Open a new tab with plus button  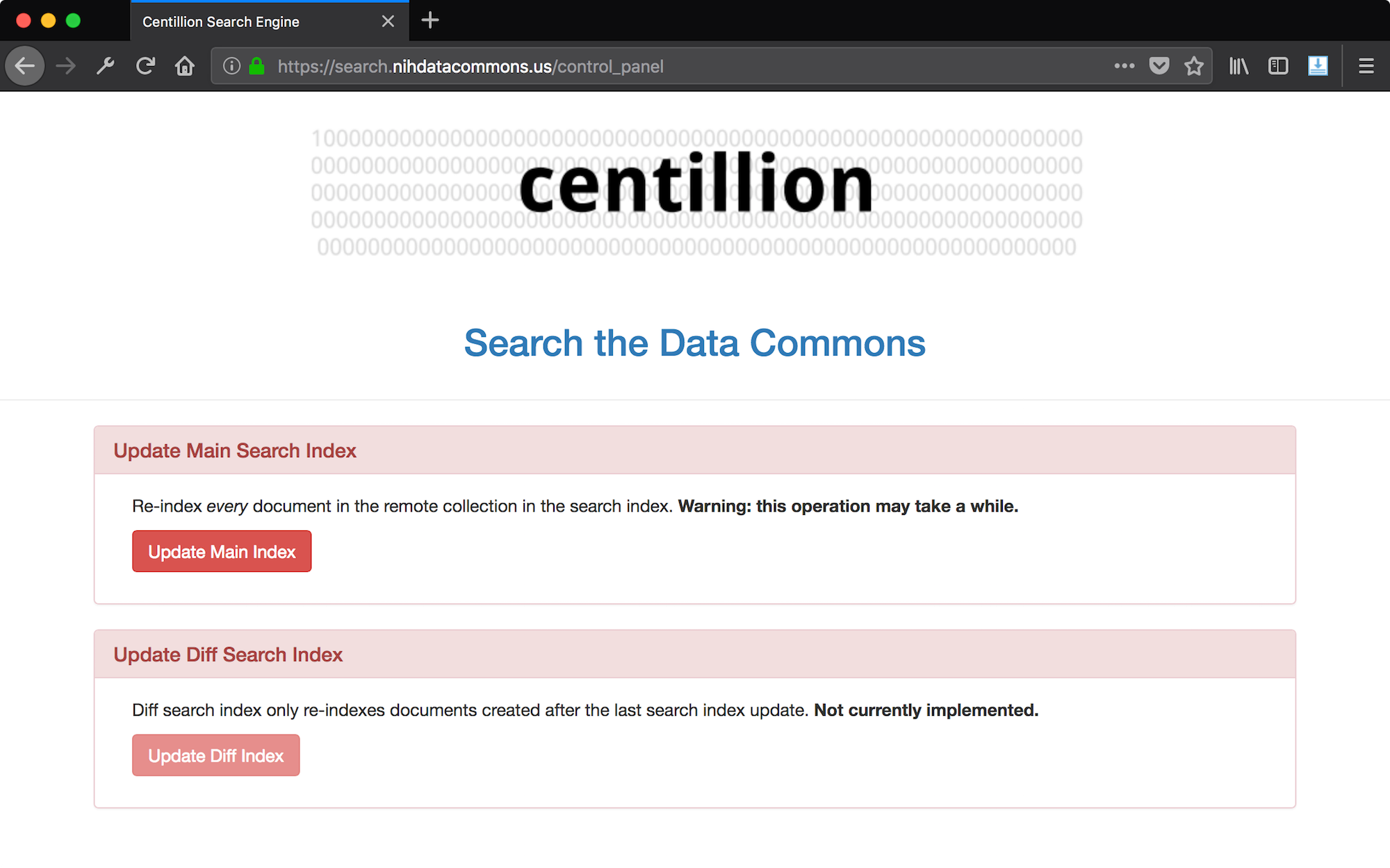tap(430, 20)
